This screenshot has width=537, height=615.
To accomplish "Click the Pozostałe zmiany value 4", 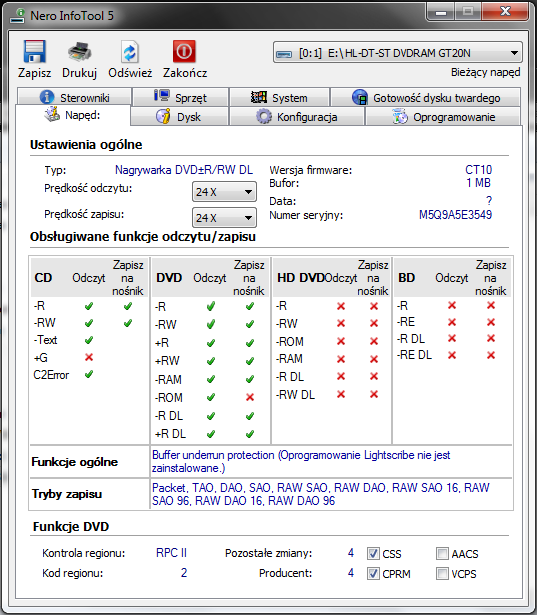I will (351, 553).
